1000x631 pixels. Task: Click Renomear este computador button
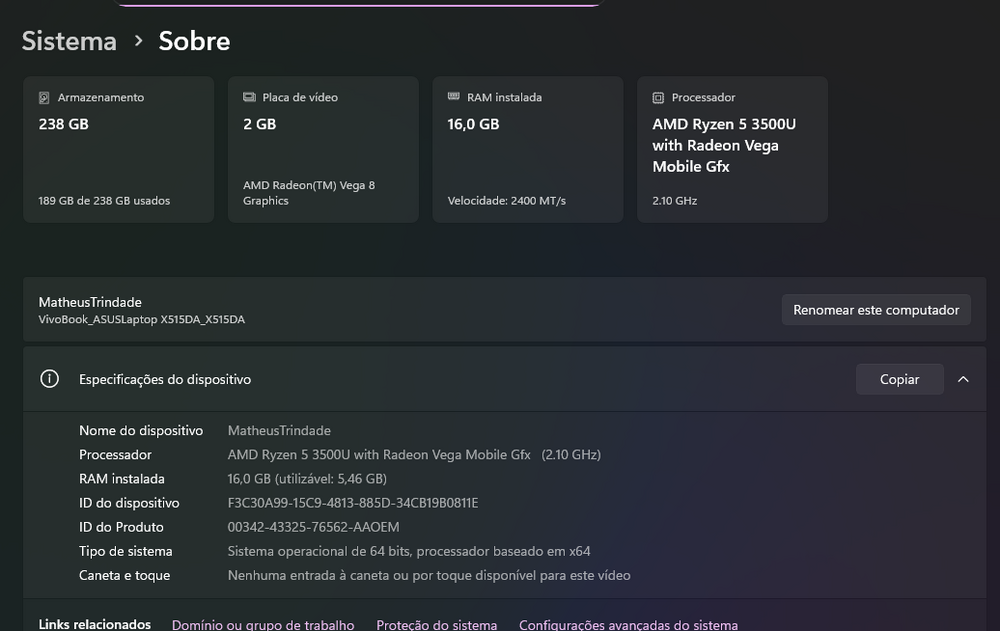[876, 310]
